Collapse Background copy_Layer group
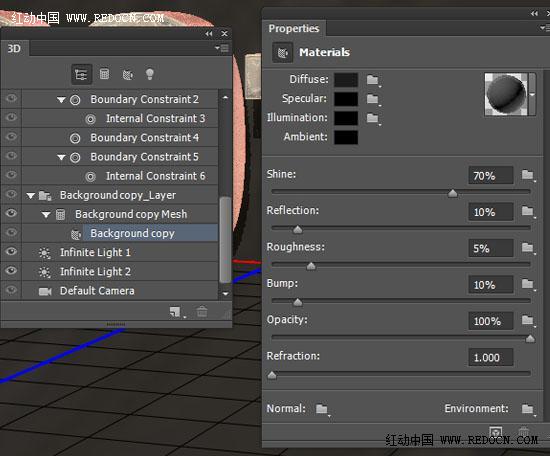Screen dimensions: 550x456 coord(31,196)
